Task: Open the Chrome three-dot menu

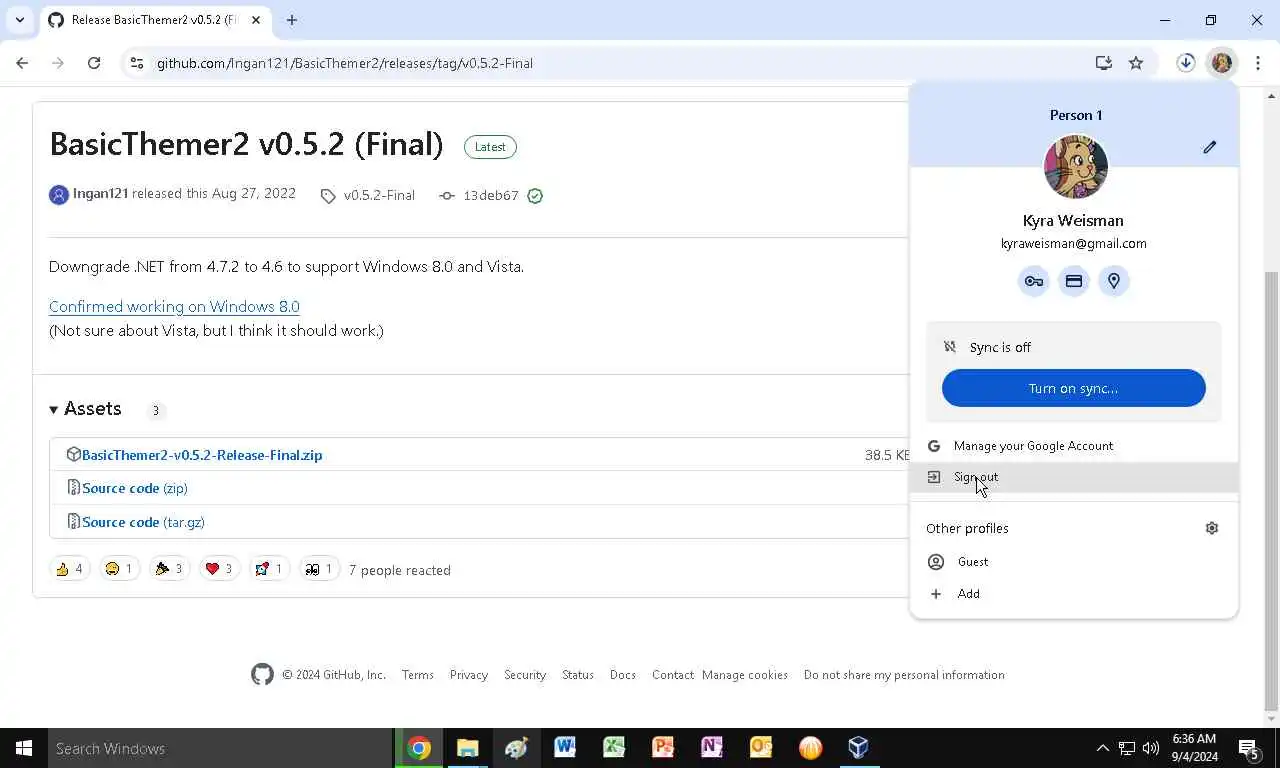Action: point(1258,63)
